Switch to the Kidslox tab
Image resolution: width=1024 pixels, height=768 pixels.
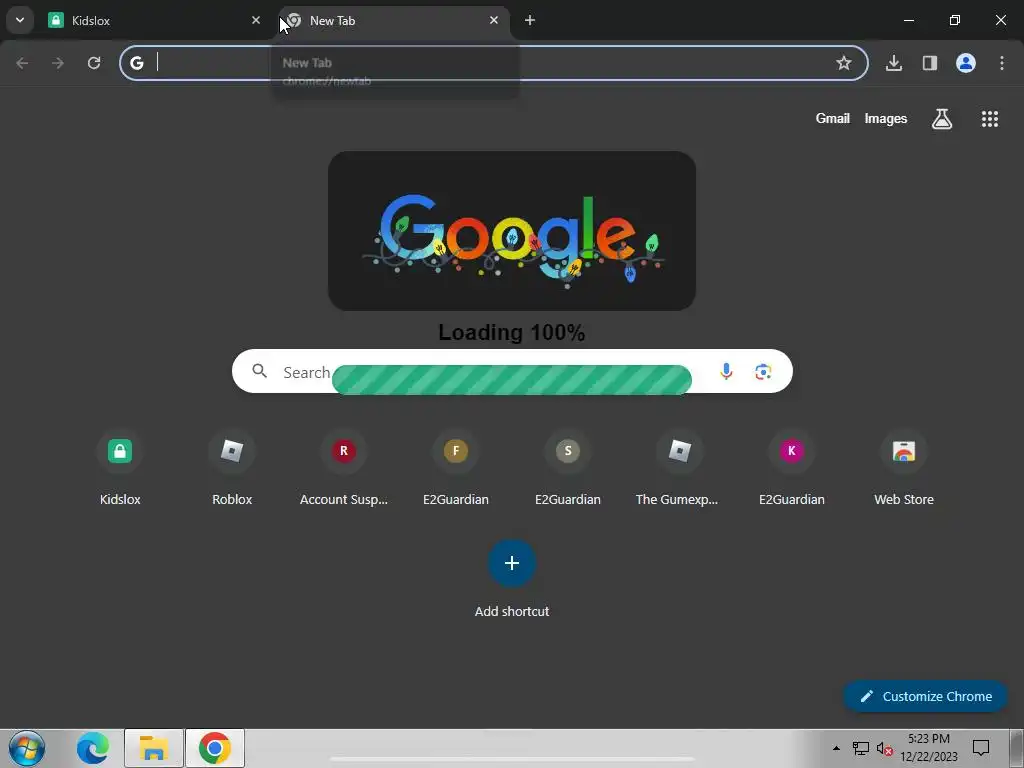[x=155, y=20]
